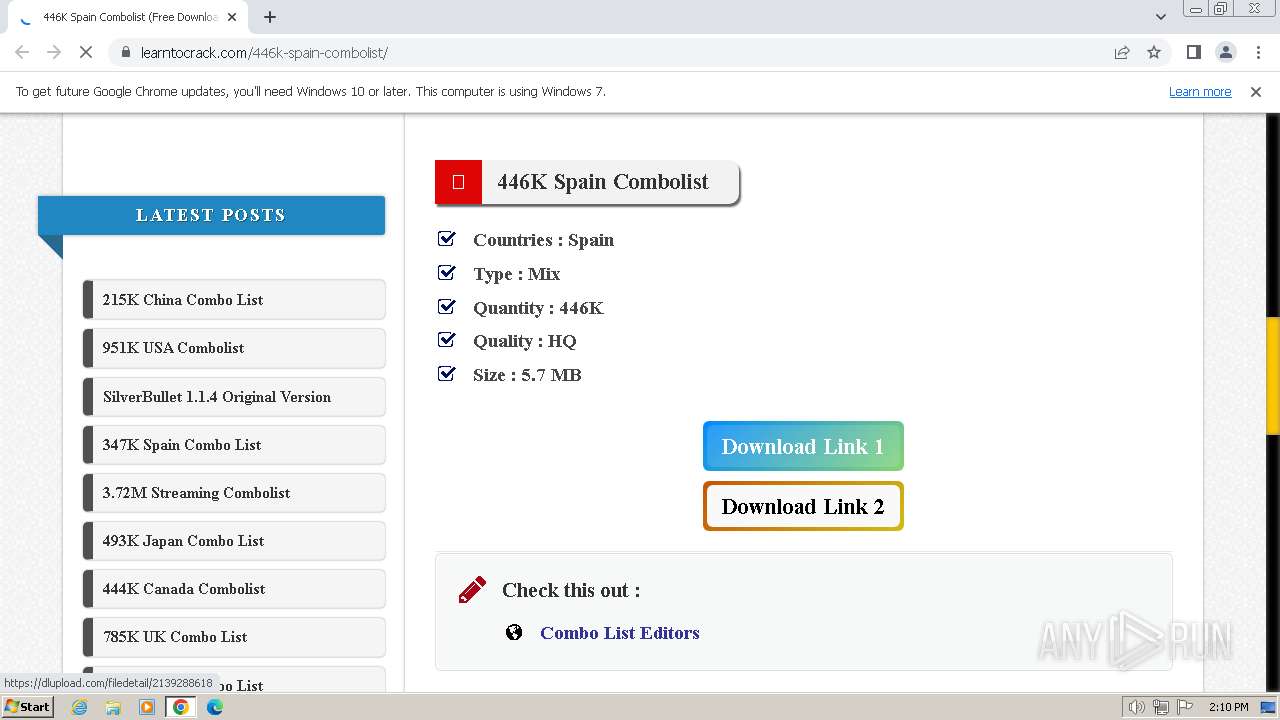Open 215K China Combo List post
Image resolution: width=1280 pixels, height=720 pixels.
pyautogui.click(x=234, y=300)
